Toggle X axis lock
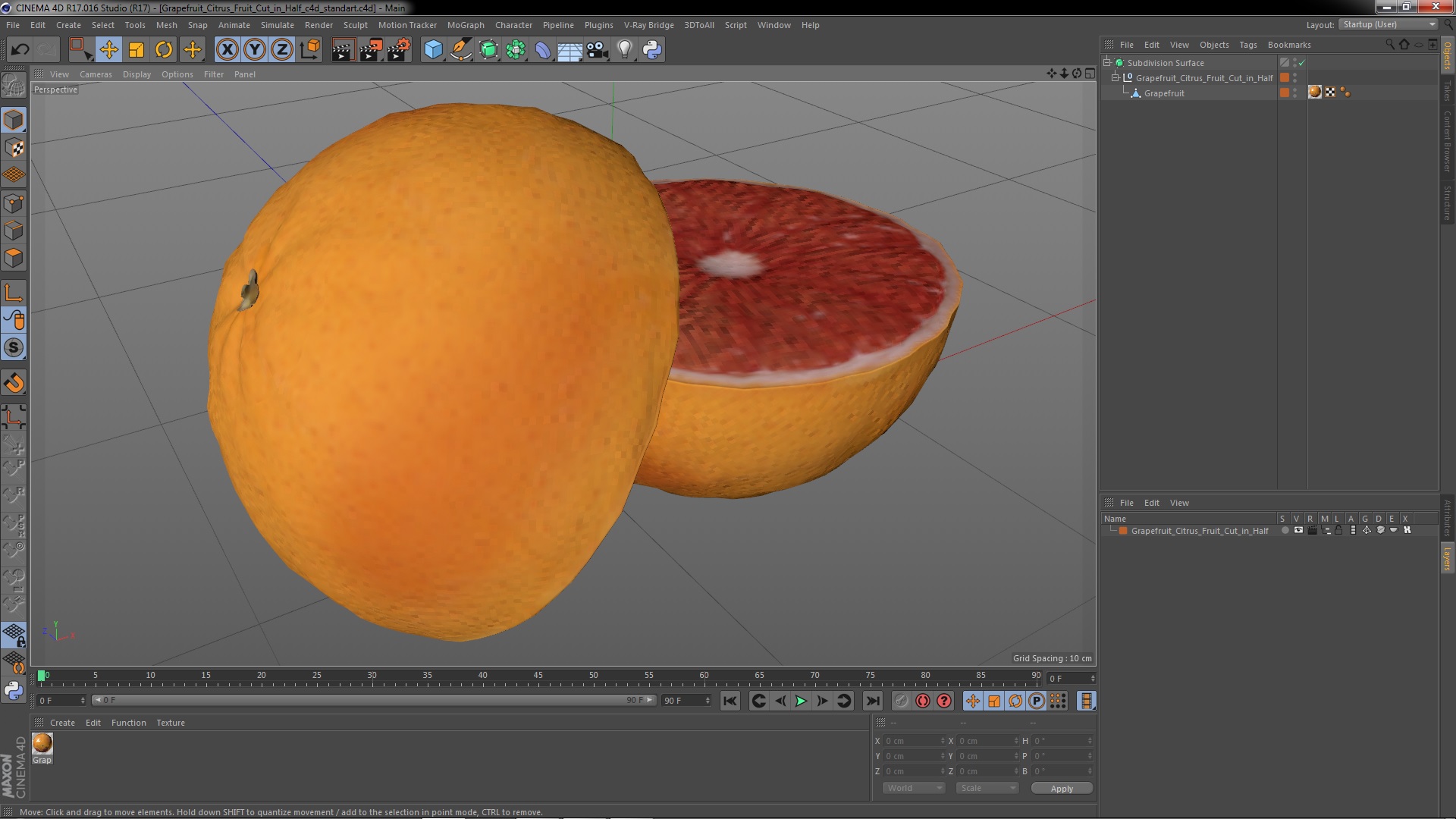The height and width of the screenshot is (819, 1456). pos(227,50)
